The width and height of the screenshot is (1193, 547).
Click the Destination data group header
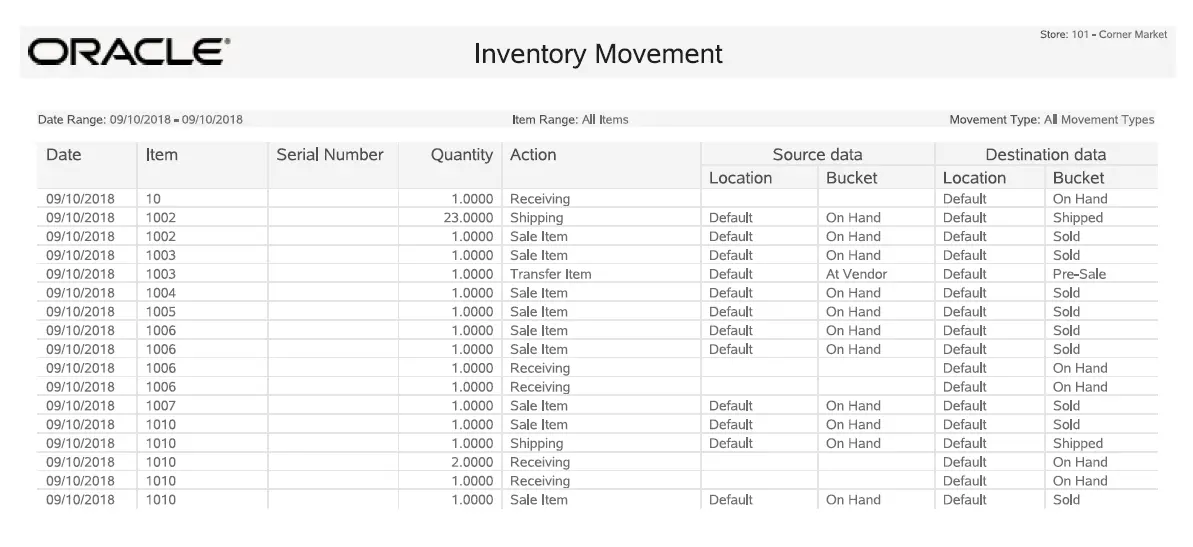tap(1045, 154)
